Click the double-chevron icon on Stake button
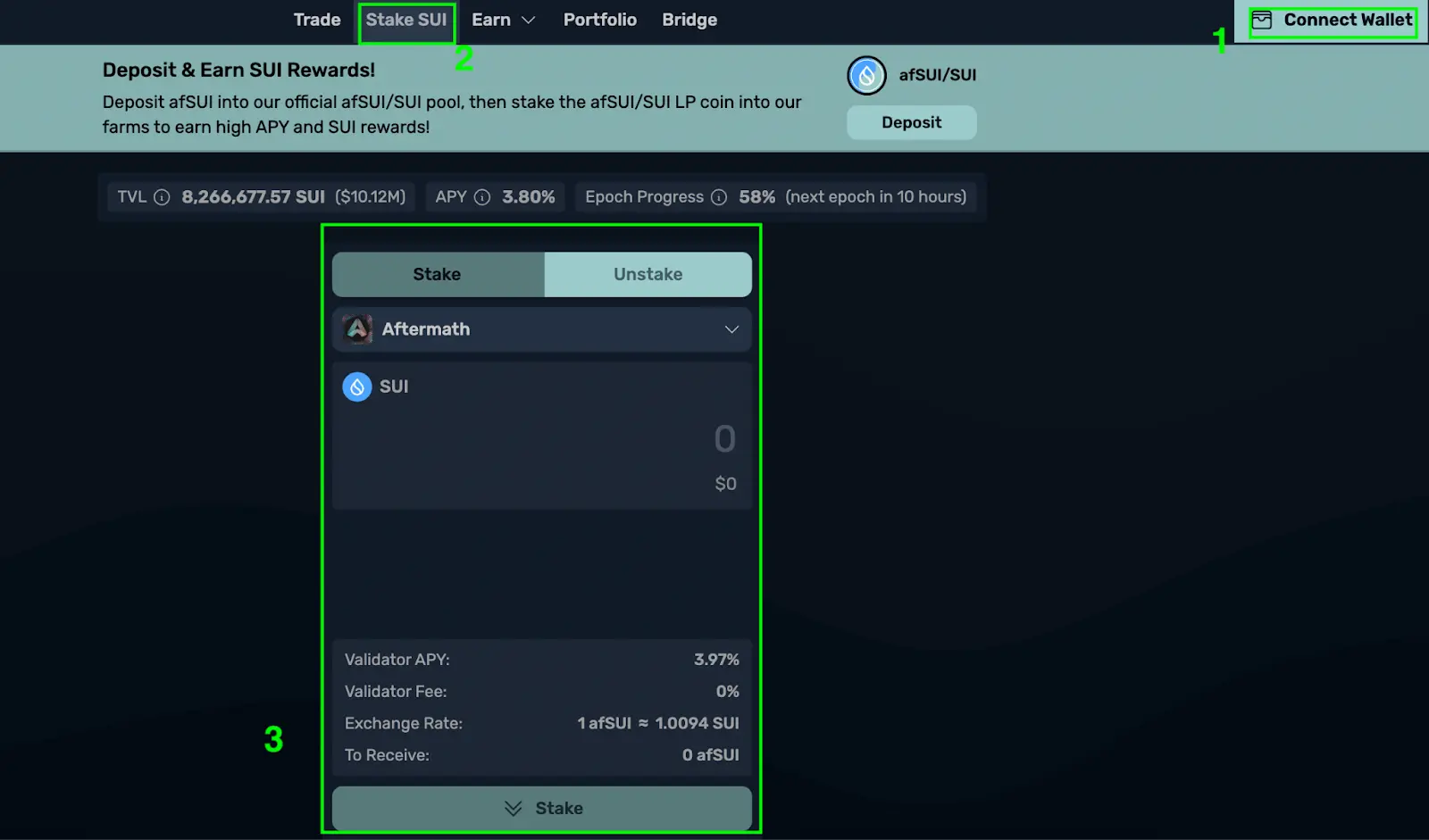Image resolution: width=1429 pixels, height=840 pixels. point(513,809)
